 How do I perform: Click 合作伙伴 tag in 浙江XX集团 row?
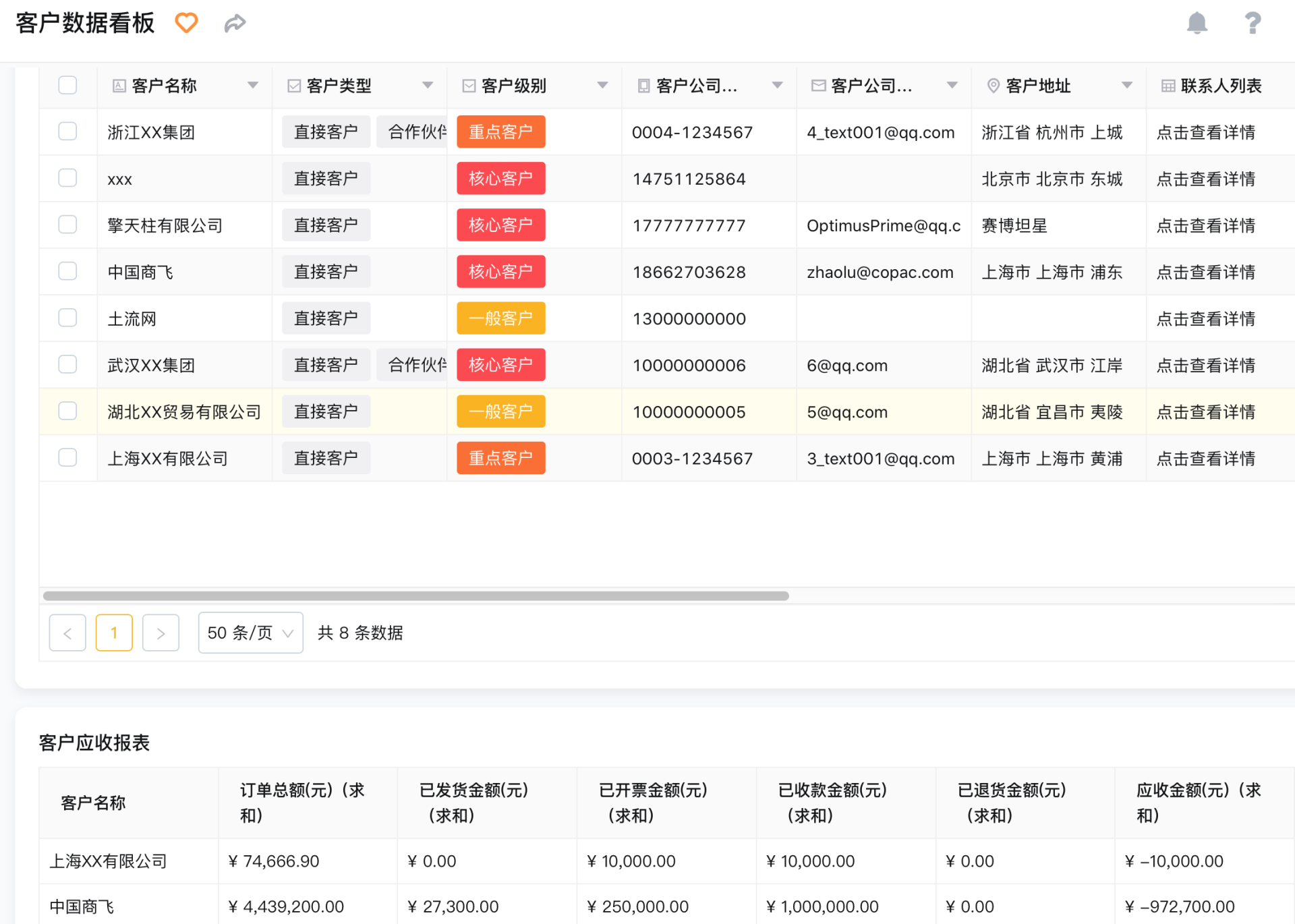[x=411, y=132]
